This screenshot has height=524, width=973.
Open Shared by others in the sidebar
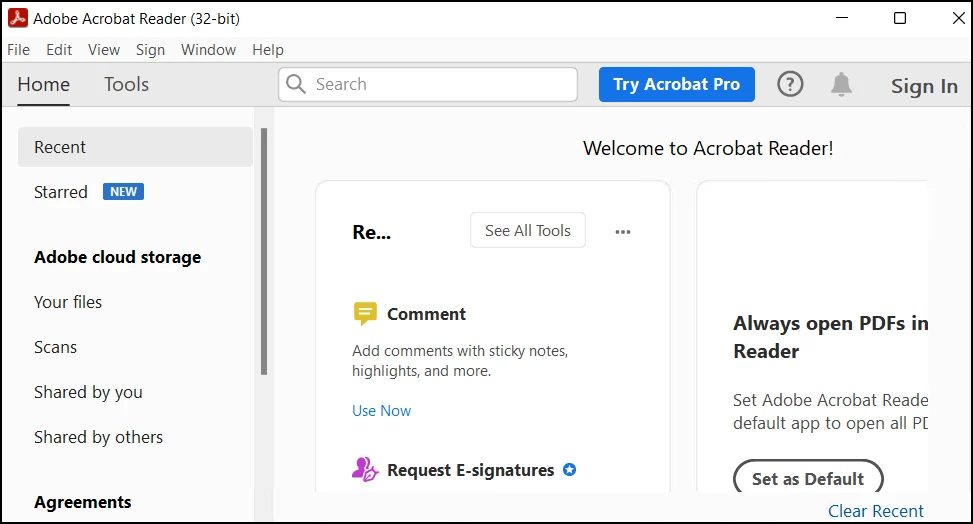(x=98, y=437)
